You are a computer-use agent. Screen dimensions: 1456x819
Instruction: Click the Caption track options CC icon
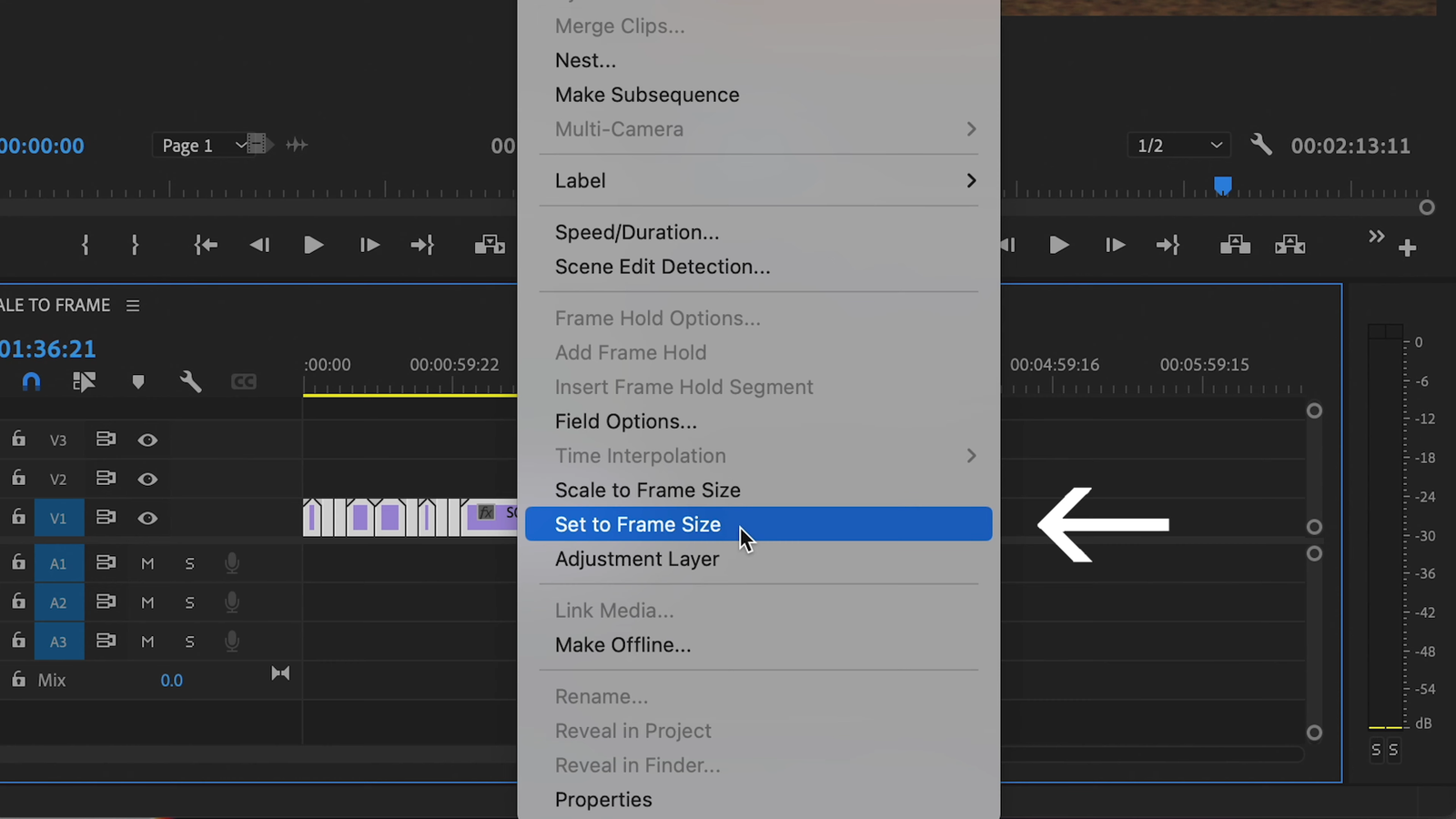click(244, 382)
